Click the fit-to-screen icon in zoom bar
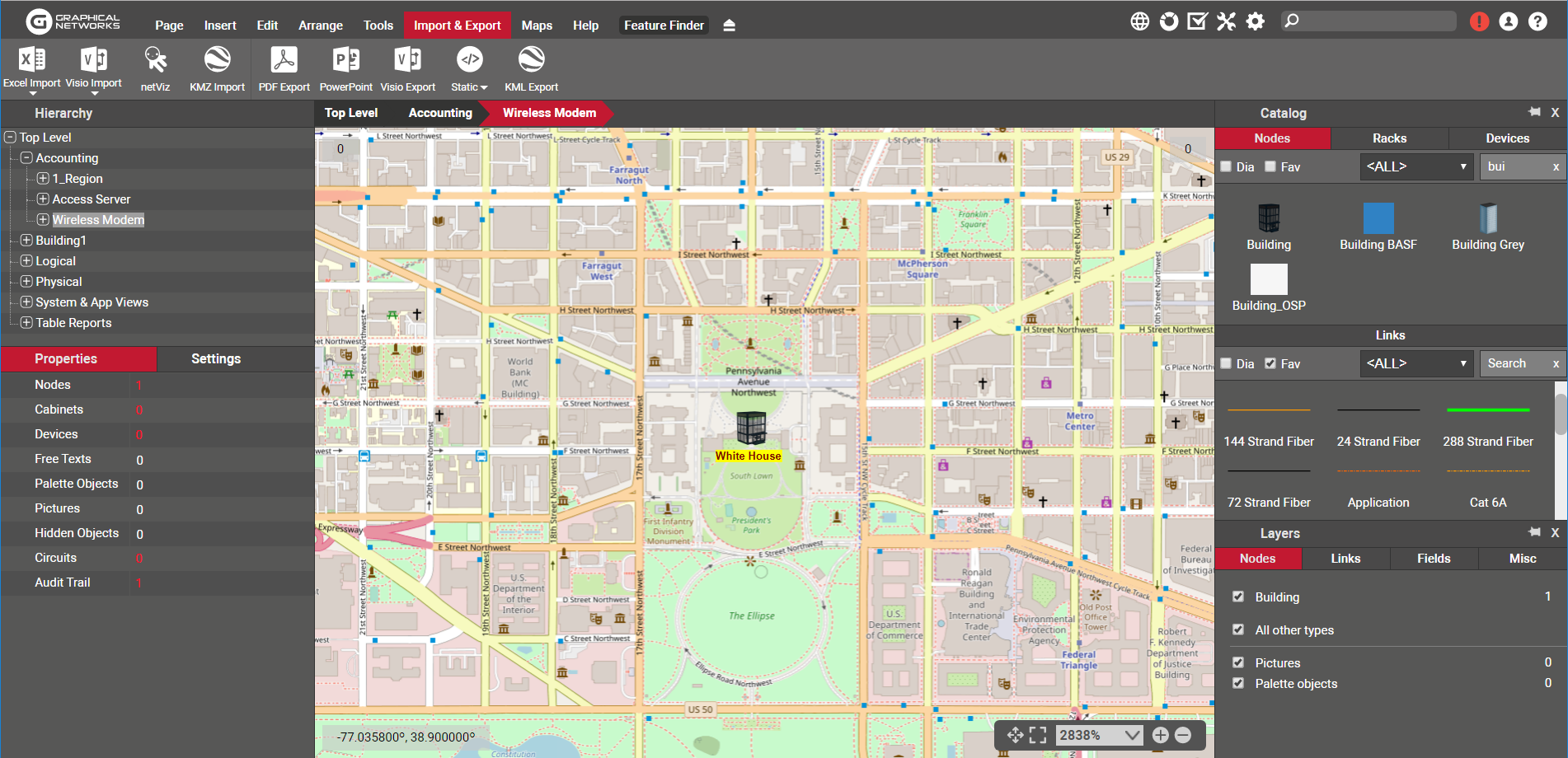Viewport: 1568px width, 758px height. 1038,735
